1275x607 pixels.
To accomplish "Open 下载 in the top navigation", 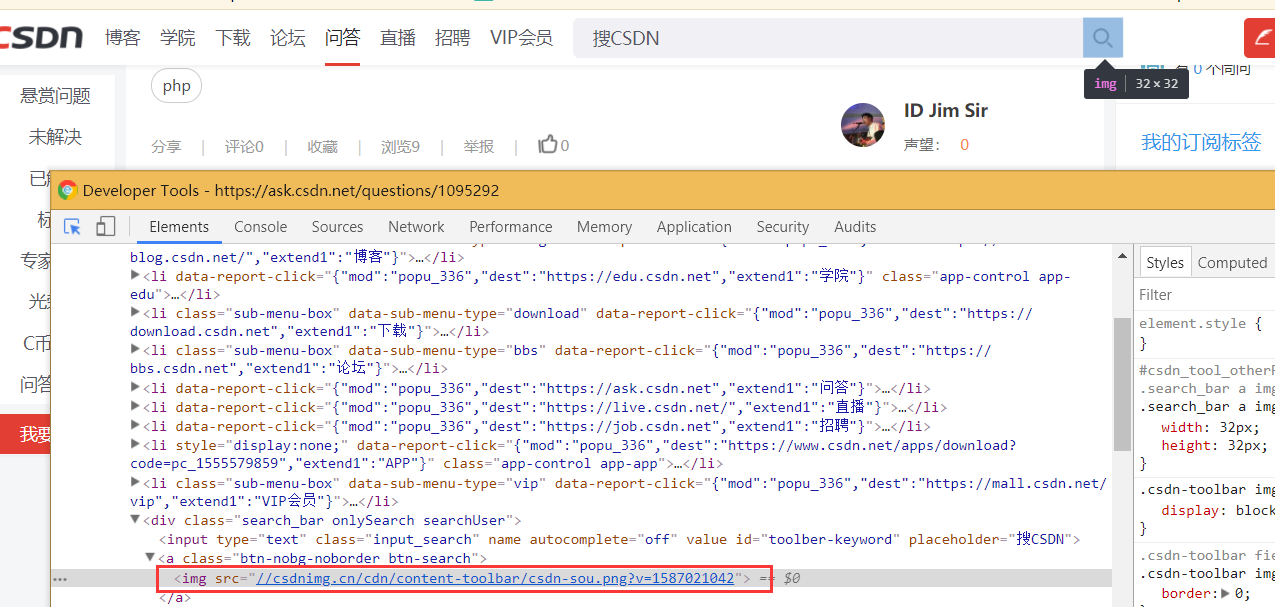I will coord(233,38).
